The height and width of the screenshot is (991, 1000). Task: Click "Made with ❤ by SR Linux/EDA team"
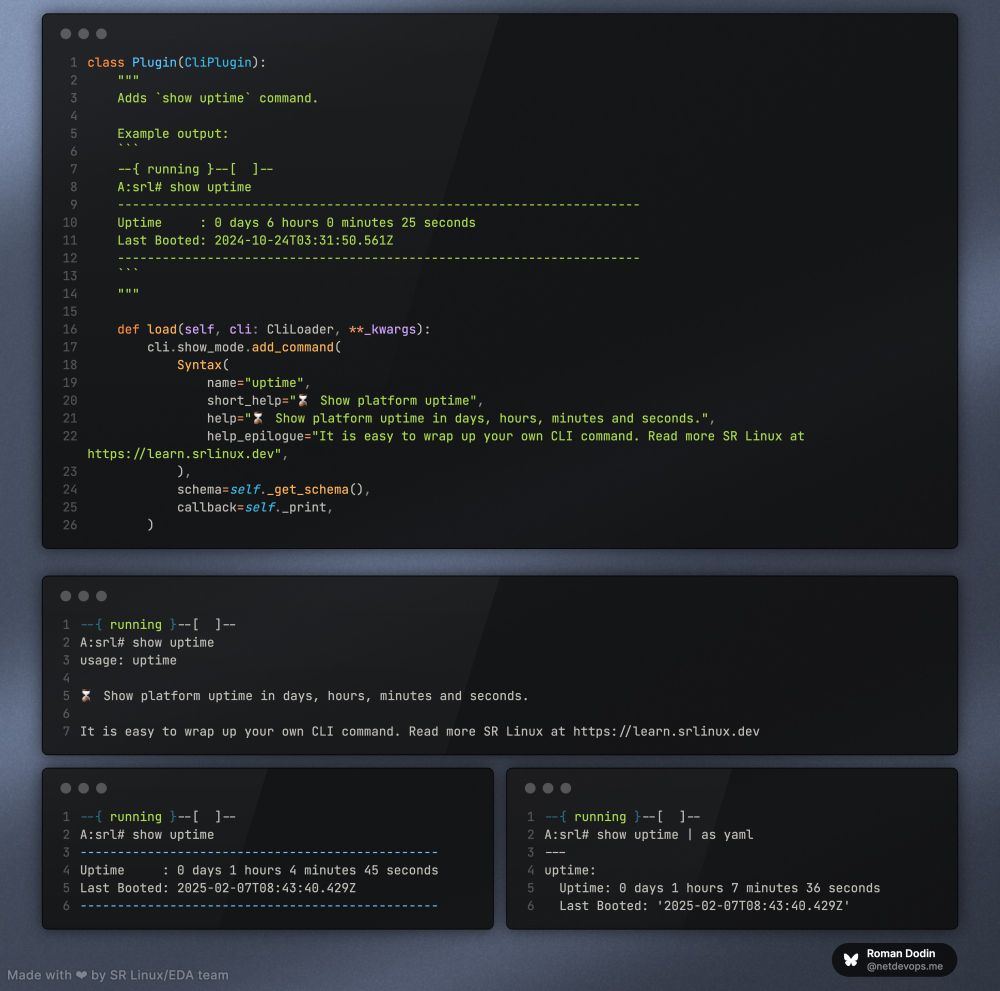[x=118, y=975]
